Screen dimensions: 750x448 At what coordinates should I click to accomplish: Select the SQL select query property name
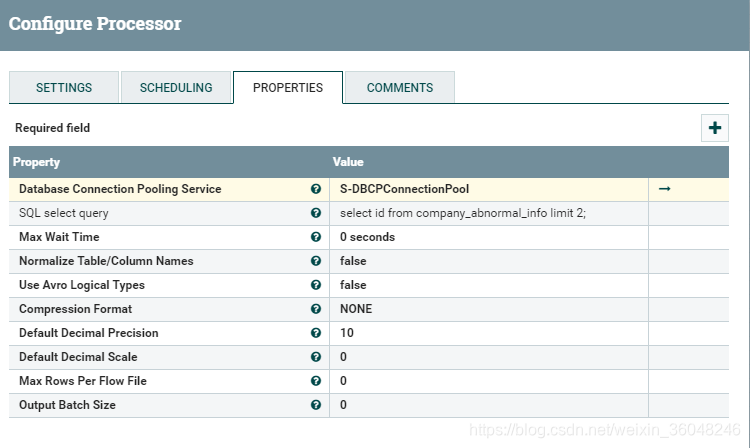click(x=64, y=213)
